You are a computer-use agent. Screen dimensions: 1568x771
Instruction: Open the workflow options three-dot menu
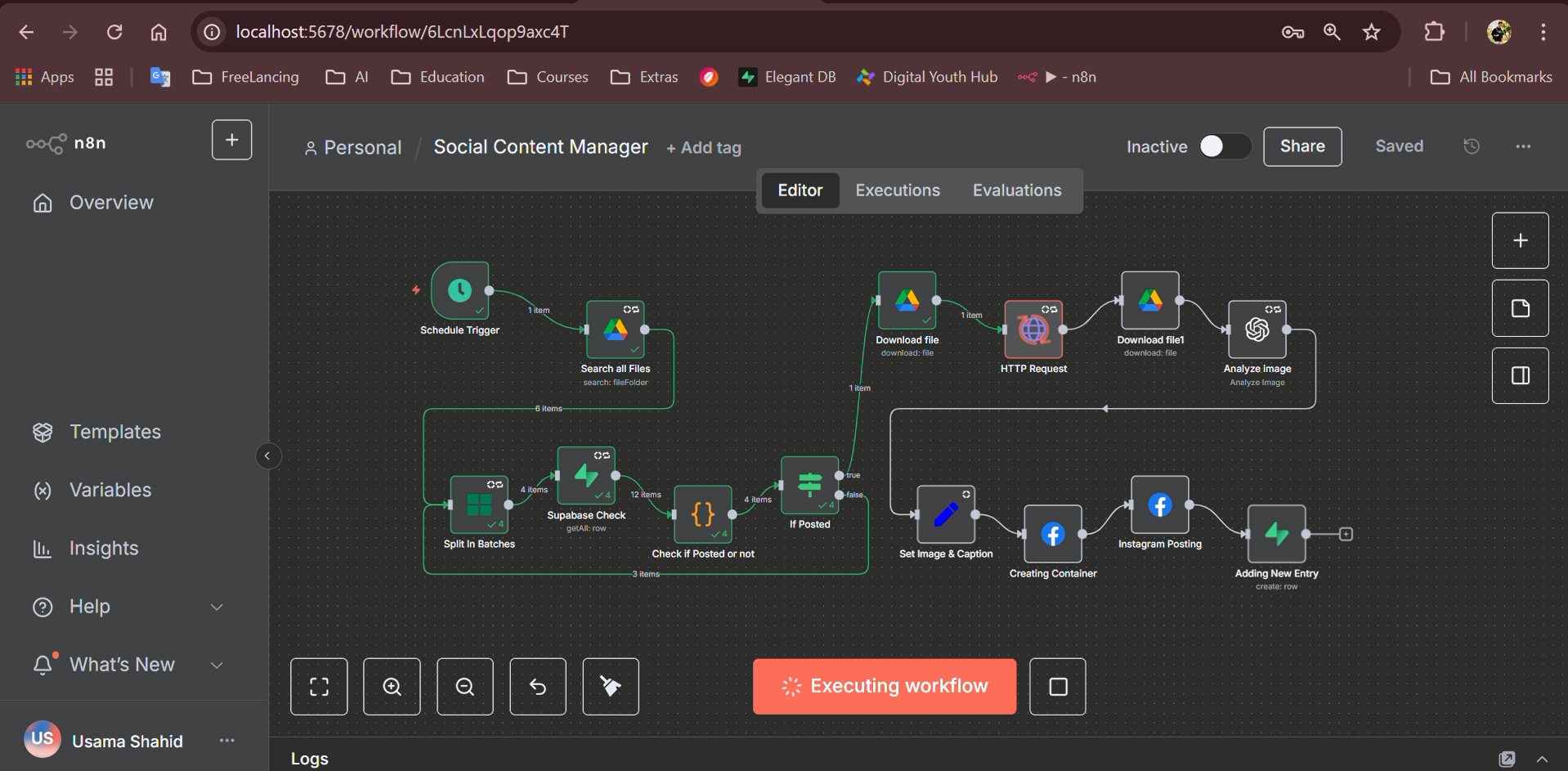point(1523,146)
